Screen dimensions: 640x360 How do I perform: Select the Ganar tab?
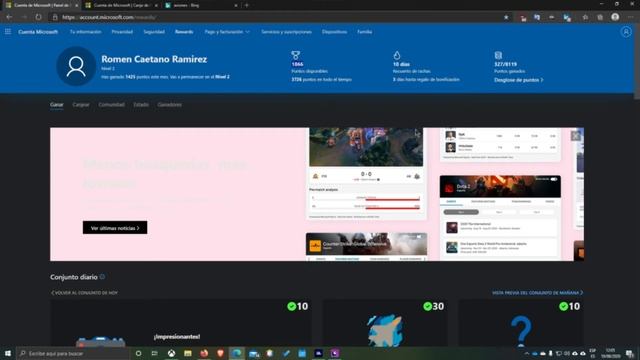(x=57, y=105)
